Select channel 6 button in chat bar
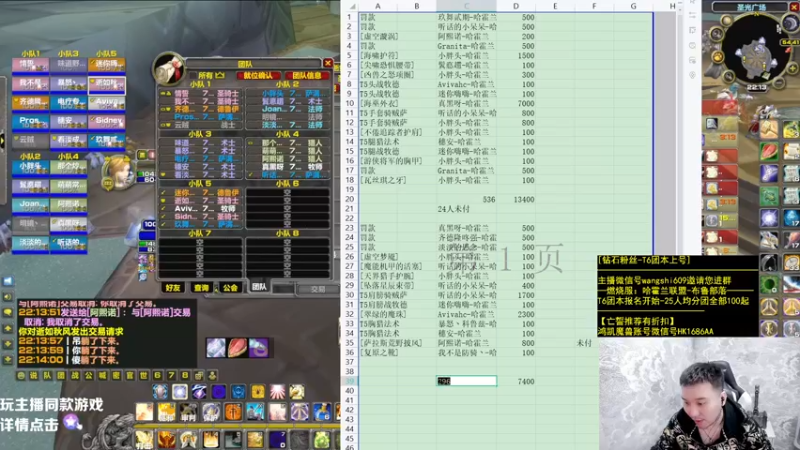This screenshot has height=450, width=800. tap(158, 376)
